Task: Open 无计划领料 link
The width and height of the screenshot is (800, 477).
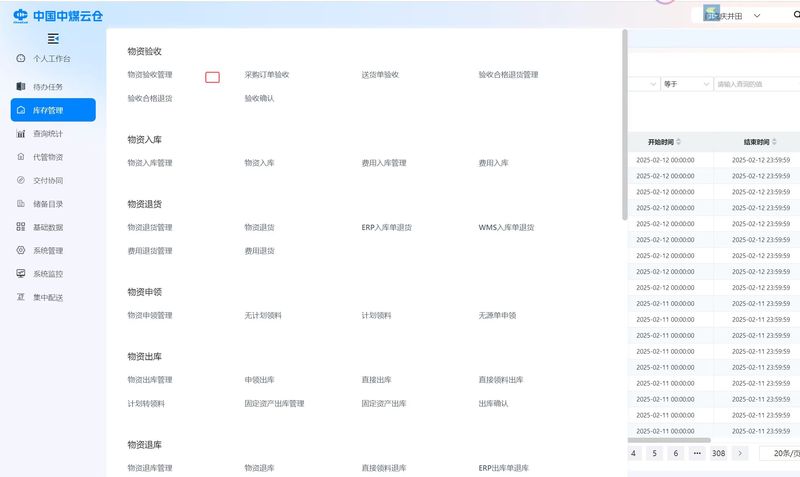Action: (263, 315)
